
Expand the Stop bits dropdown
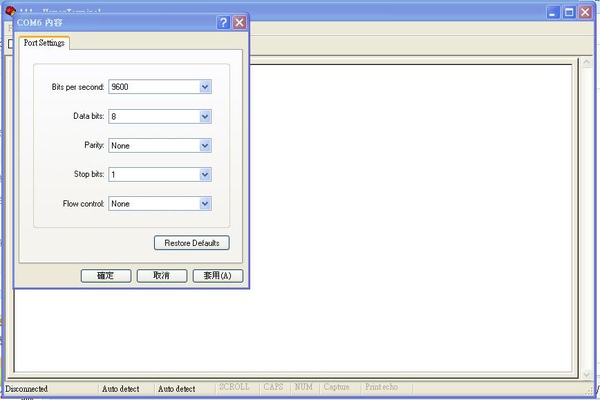(205, 175)
